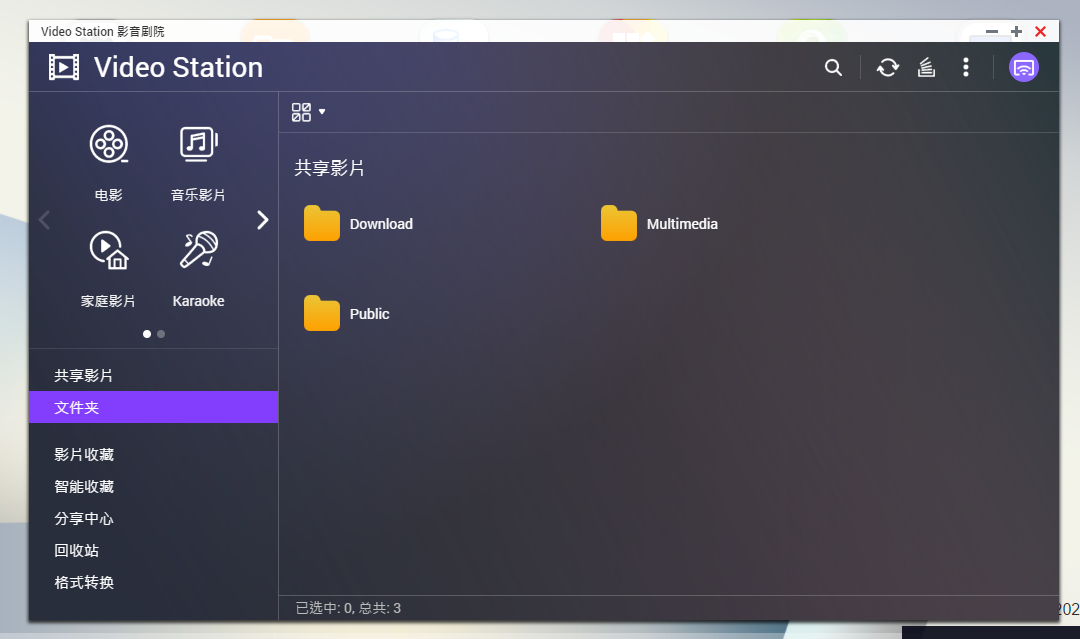Screen dimensions: 1080x639
Task: Click the 电影 label under the reel icon
Action: coord(109,195)
